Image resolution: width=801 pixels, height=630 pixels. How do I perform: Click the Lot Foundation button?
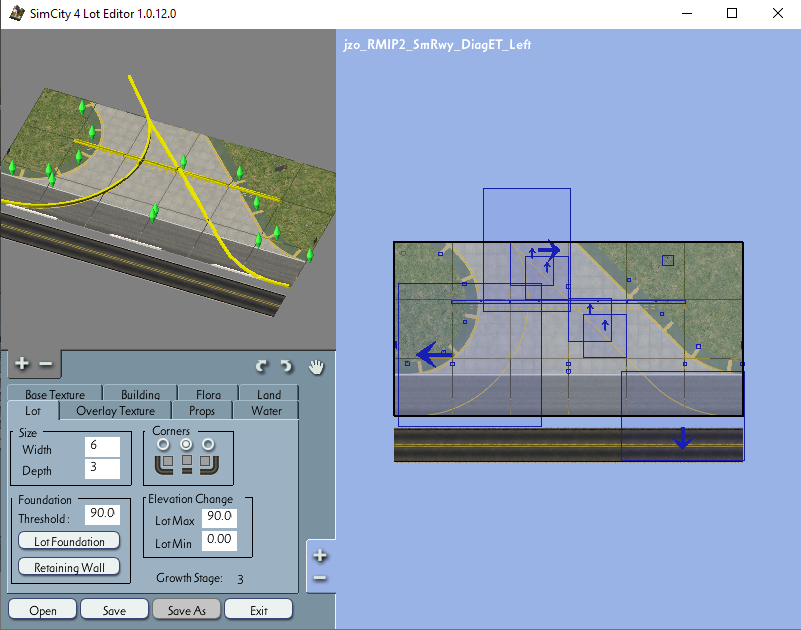(69, 541)
